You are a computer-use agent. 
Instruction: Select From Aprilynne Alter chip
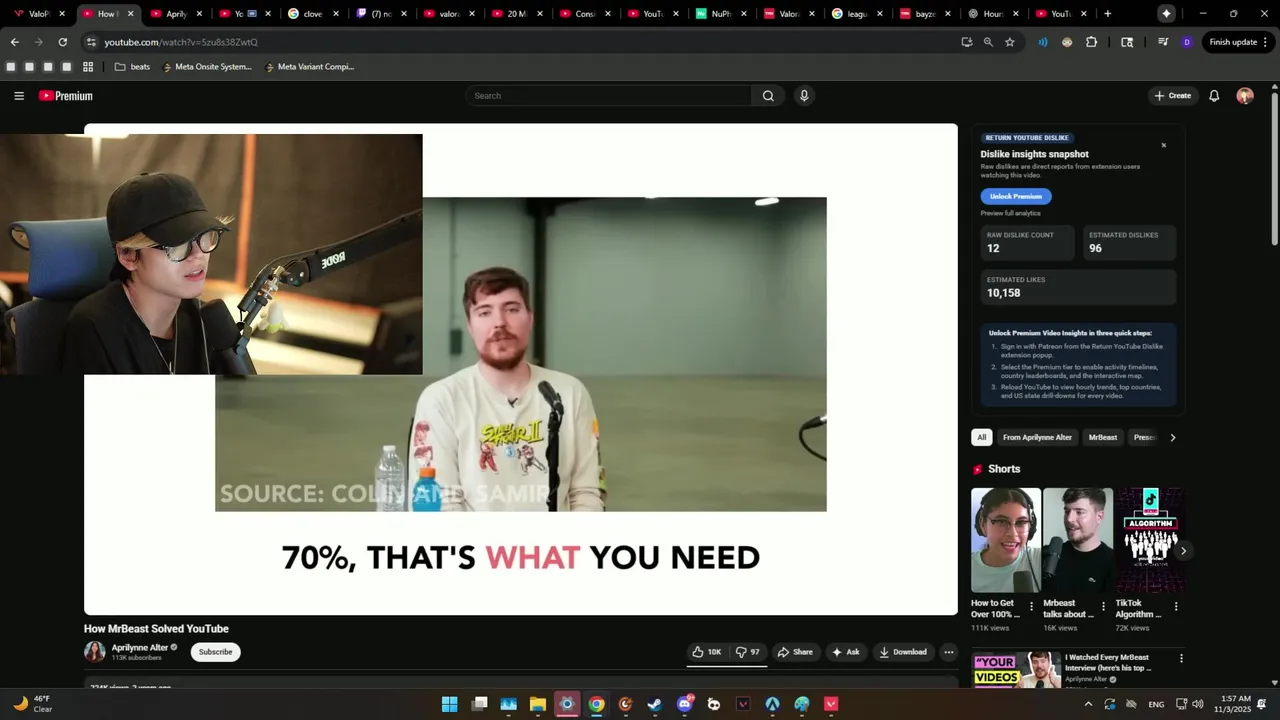[x=1037, y=437]
